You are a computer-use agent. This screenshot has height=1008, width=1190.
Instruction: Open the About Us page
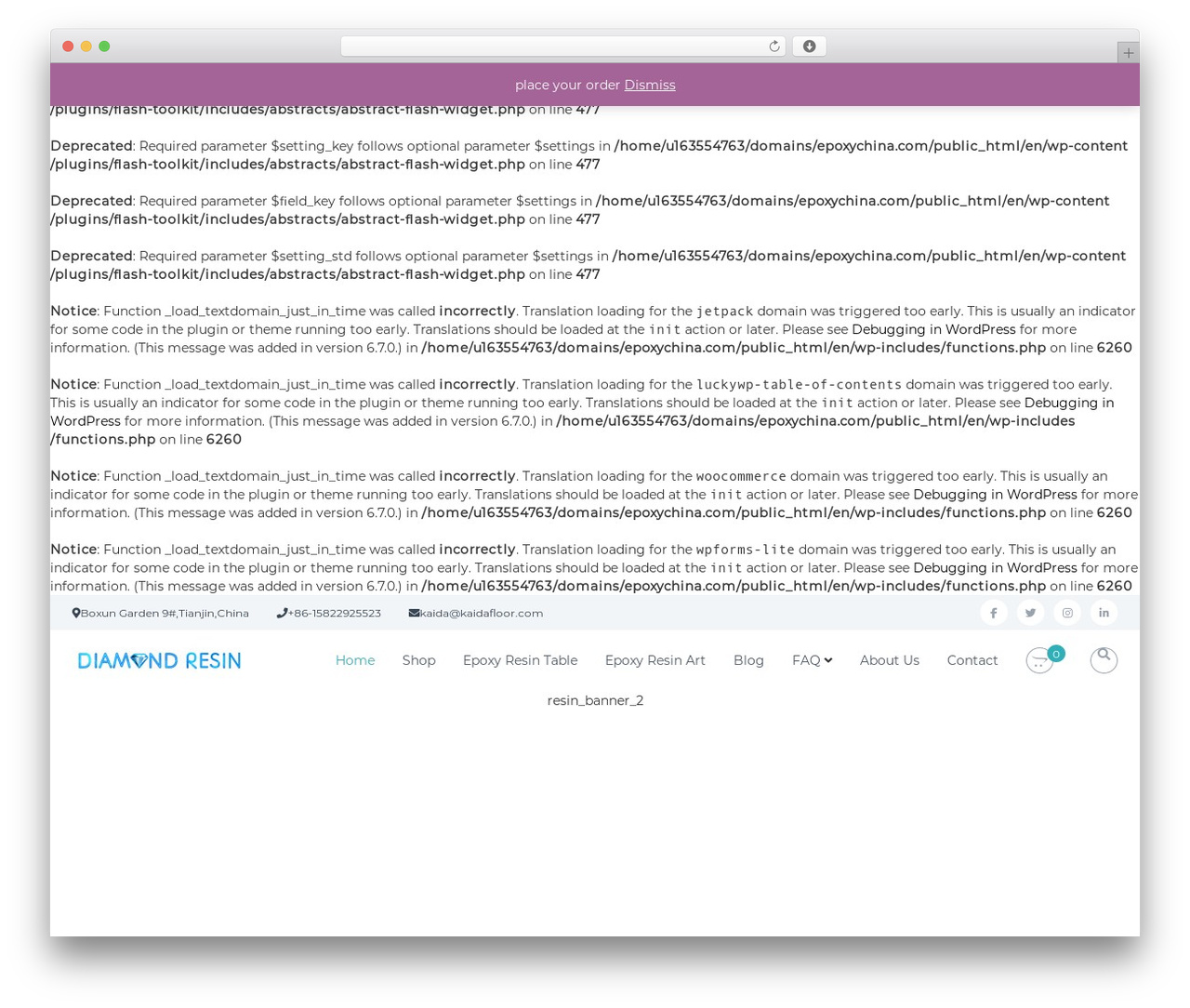[889, 660]
